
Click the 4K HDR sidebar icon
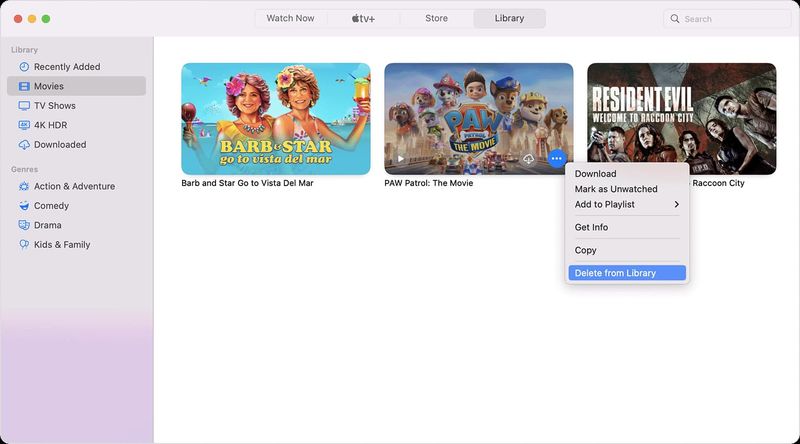[x=24, y=125]
